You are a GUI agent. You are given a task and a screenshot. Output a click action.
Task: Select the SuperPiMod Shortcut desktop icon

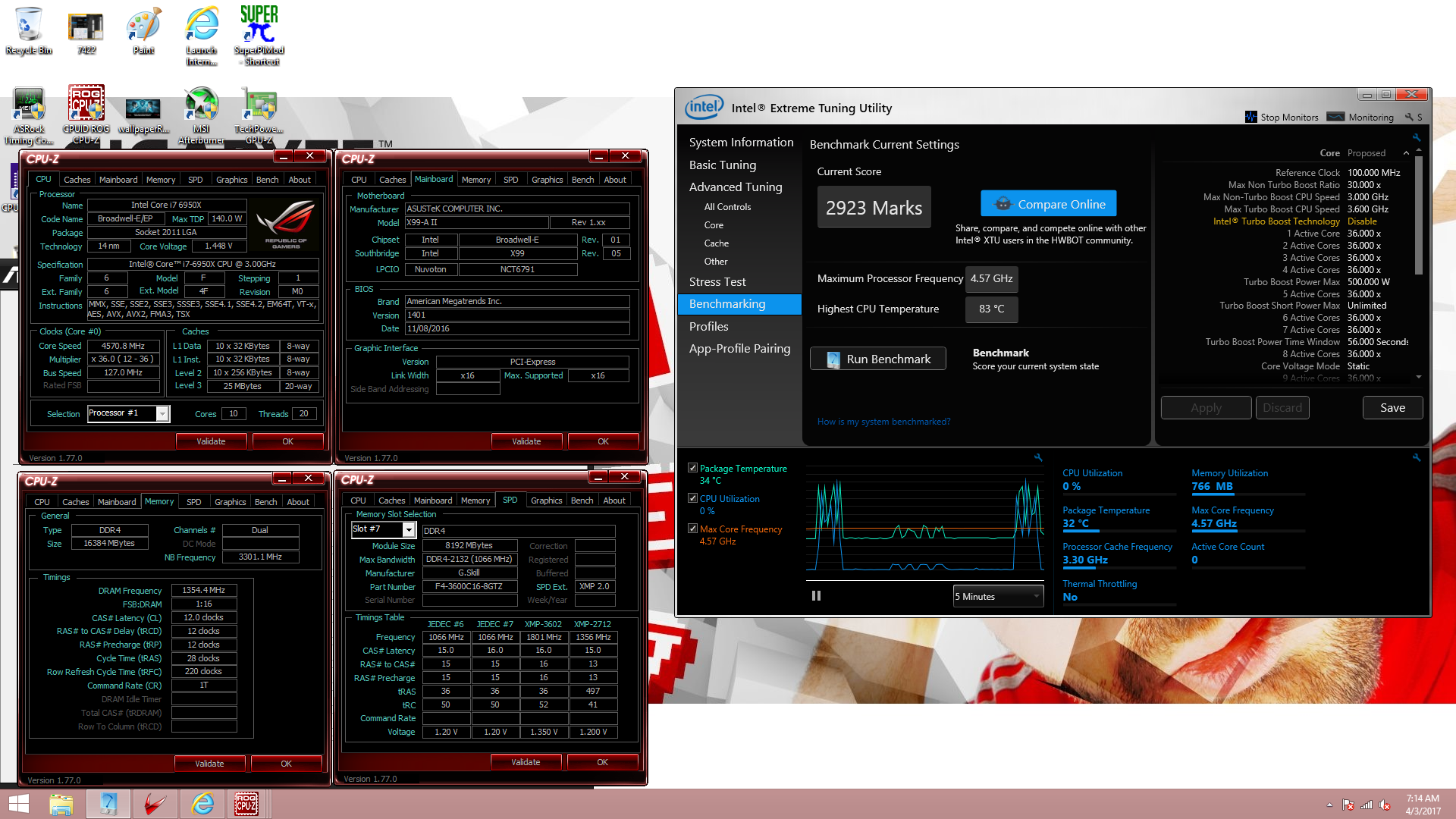[x=259, y=36]
